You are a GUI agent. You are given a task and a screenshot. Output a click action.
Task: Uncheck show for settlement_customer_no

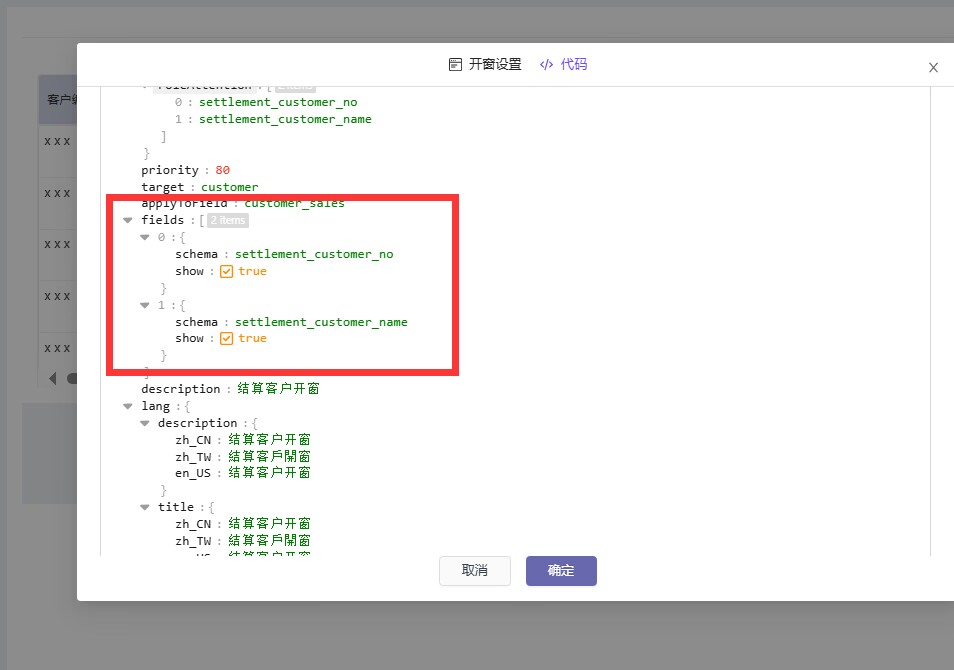pos(226,271)
